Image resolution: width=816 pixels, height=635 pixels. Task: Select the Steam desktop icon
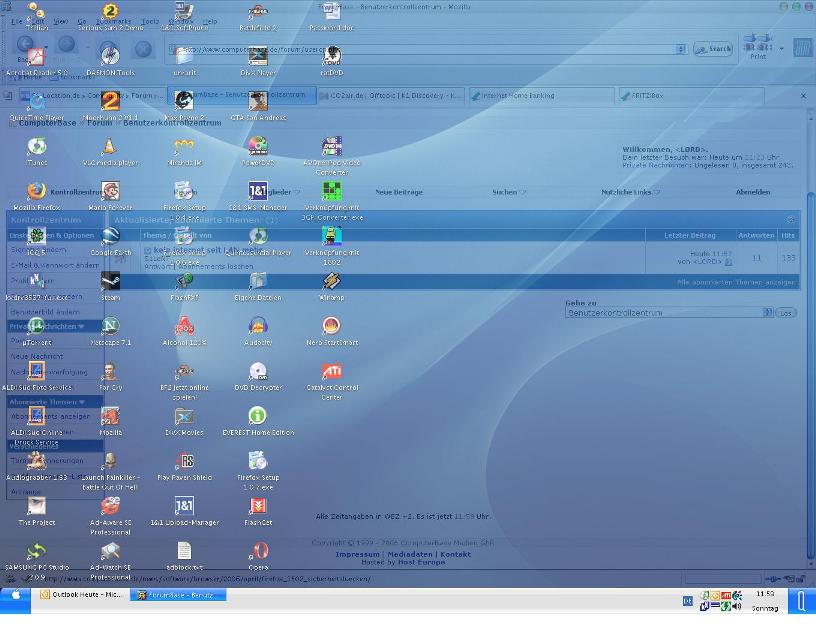110,286
